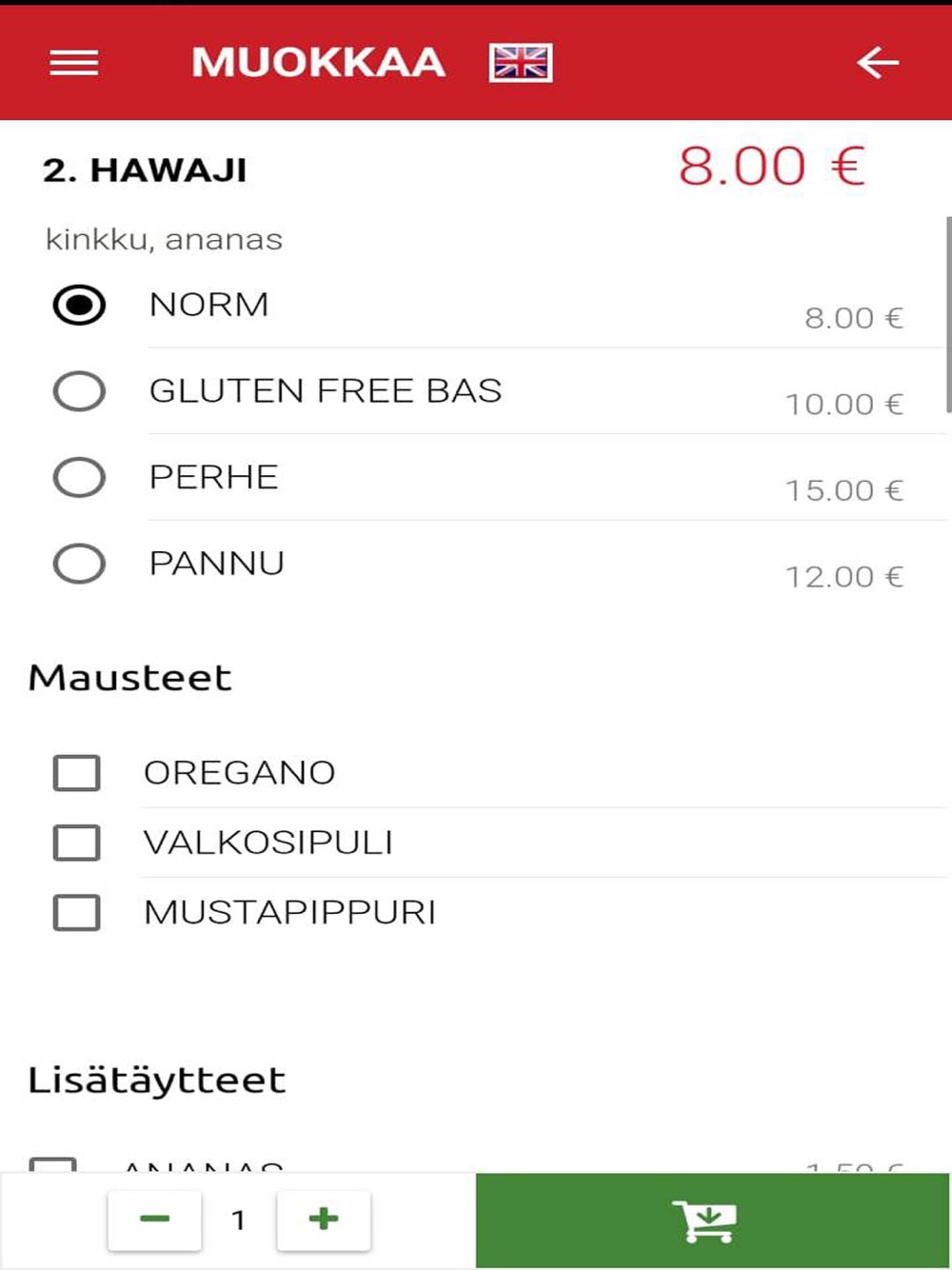Enable the VALKOSIPULI seasoning checkbox

tap(77, 843)
